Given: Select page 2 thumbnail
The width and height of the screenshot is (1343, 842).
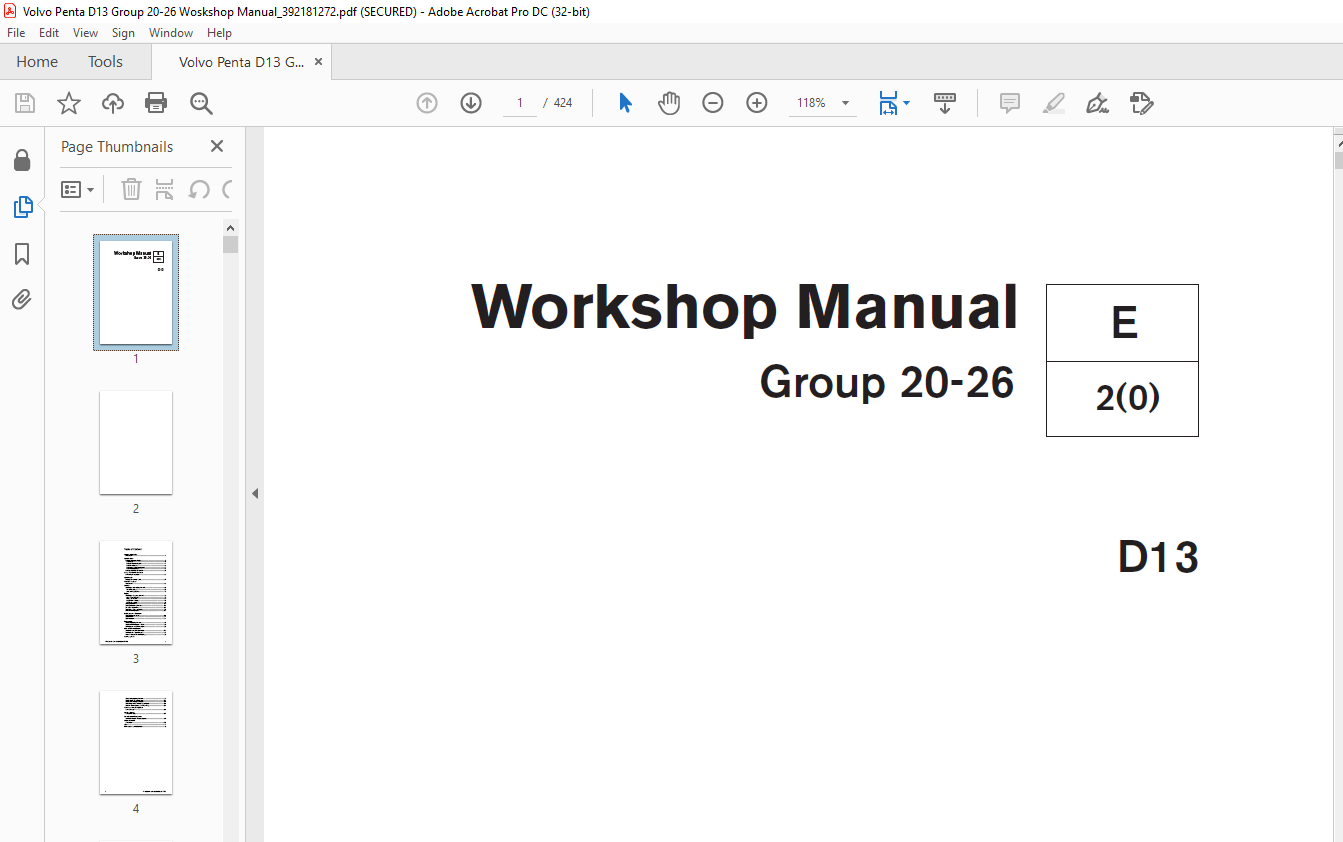Looking at the screenshot, I should (136, 442).
